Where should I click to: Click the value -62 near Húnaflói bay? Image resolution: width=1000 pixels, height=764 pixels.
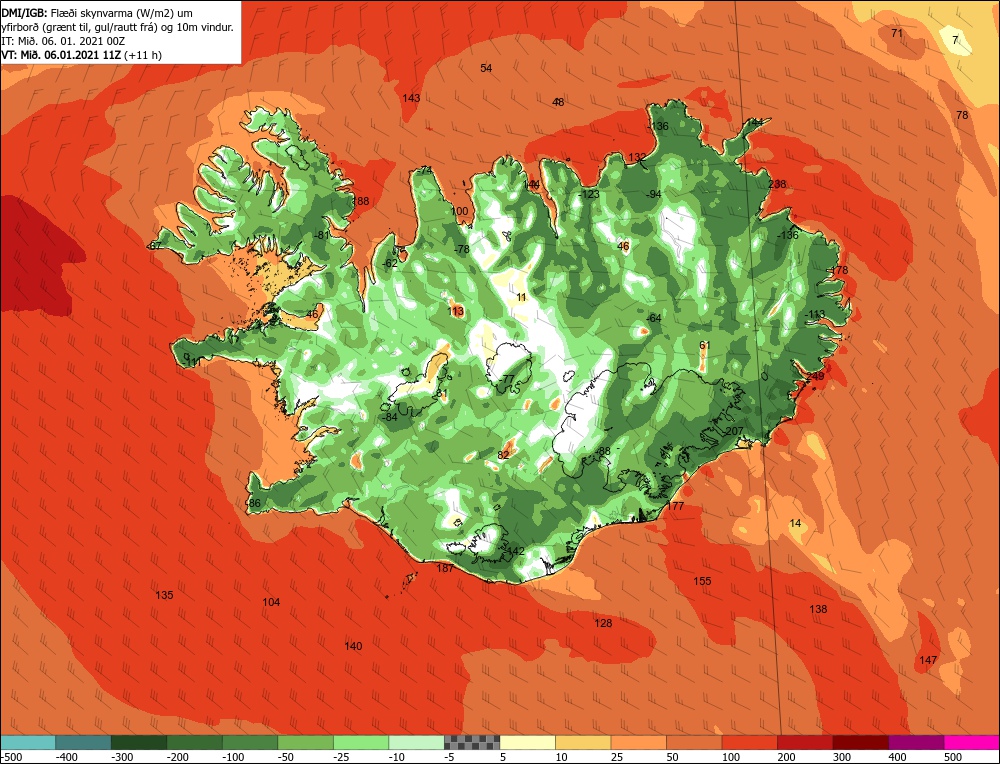point(390,263)
